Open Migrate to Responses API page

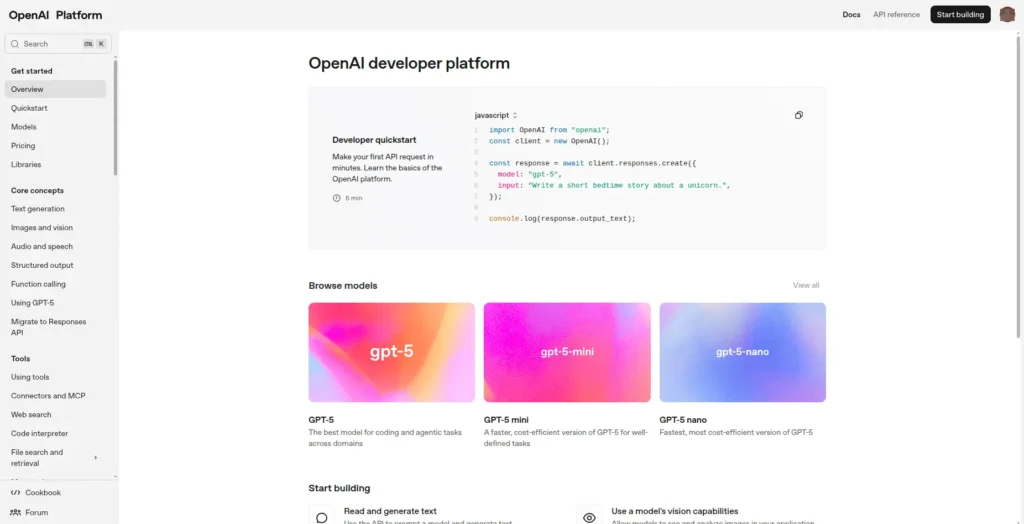coord(48,327)
